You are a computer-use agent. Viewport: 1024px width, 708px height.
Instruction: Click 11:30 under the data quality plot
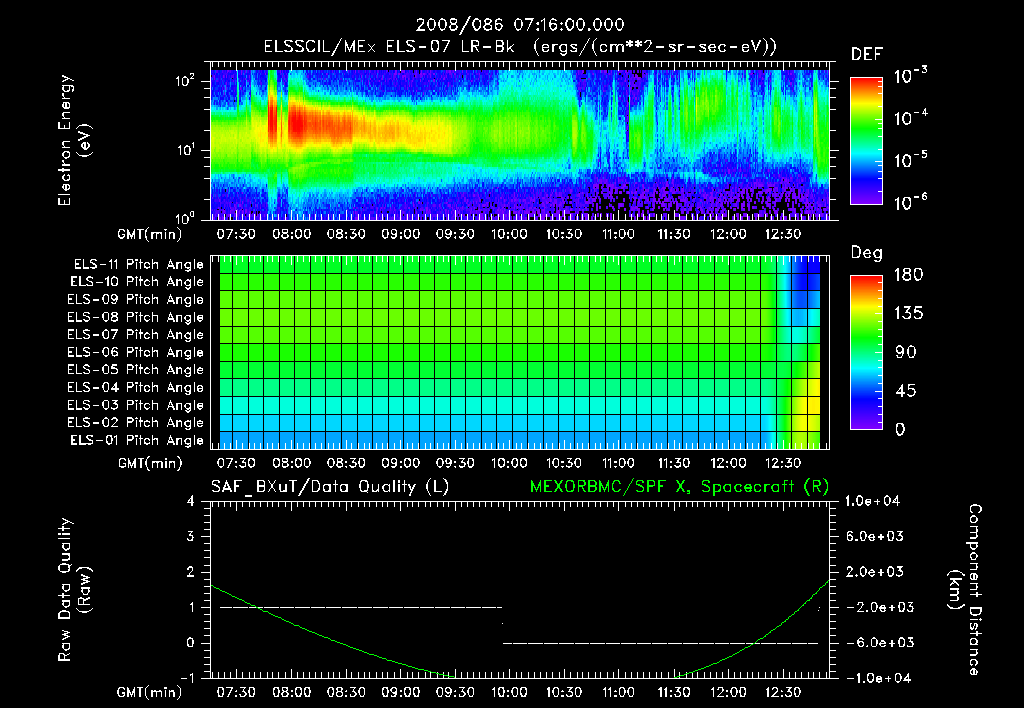pos(673,692)
